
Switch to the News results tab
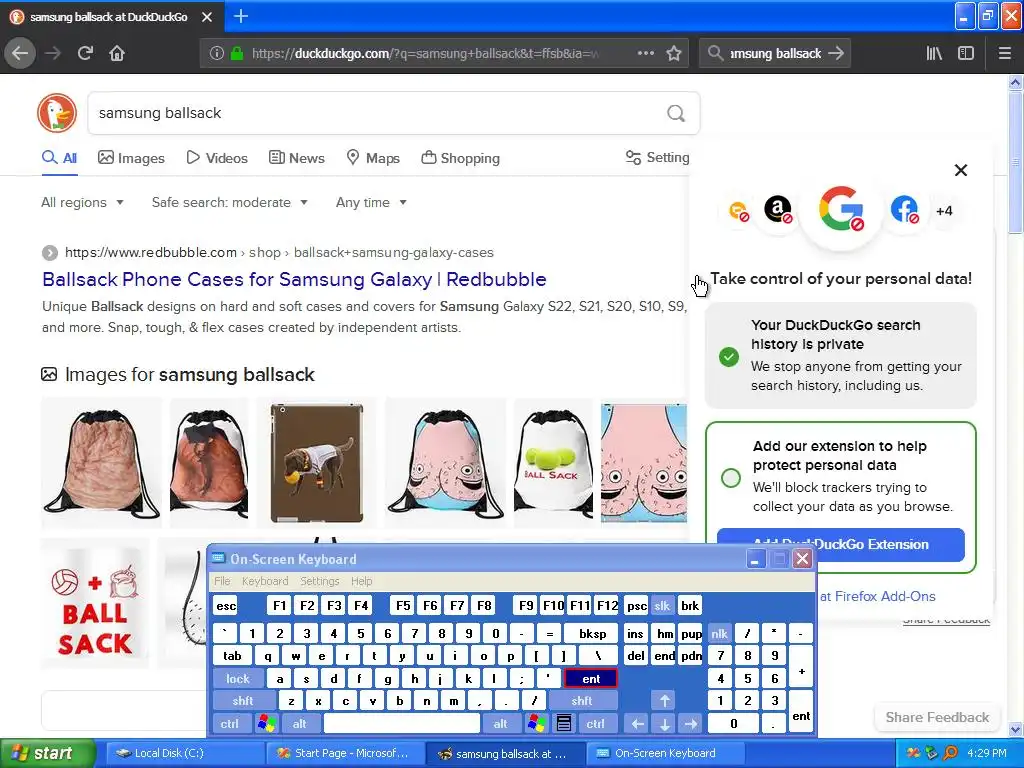(x=297, y=158)
